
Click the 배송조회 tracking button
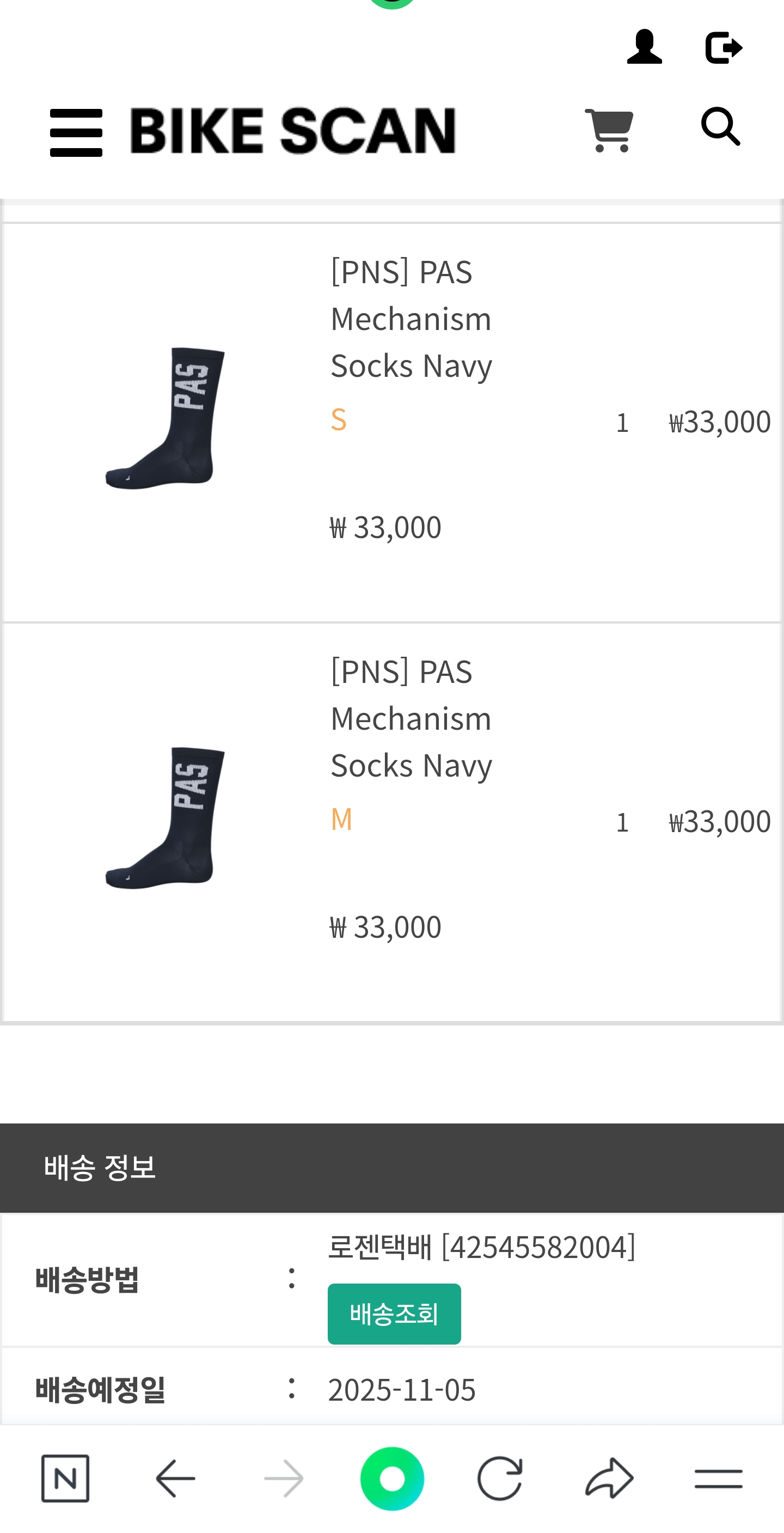click(394, 1314)
